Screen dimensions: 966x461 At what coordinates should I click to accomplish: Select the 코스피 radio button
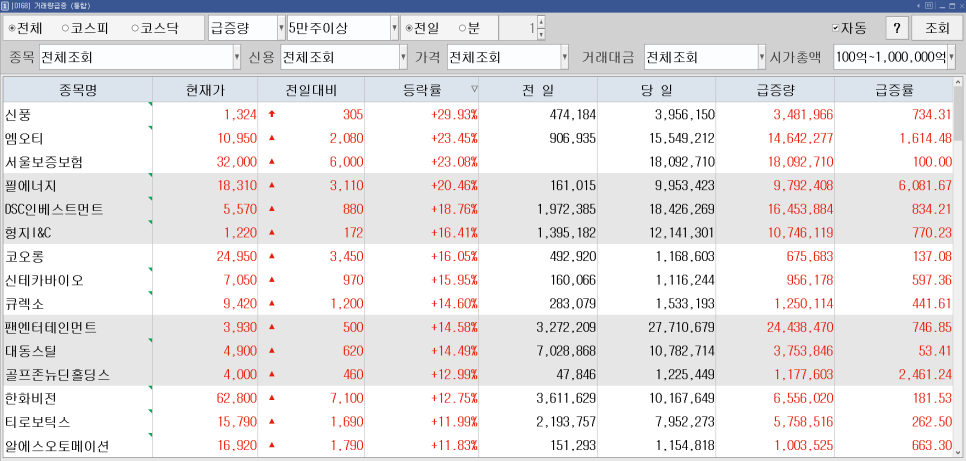click(x=84, y=28)
